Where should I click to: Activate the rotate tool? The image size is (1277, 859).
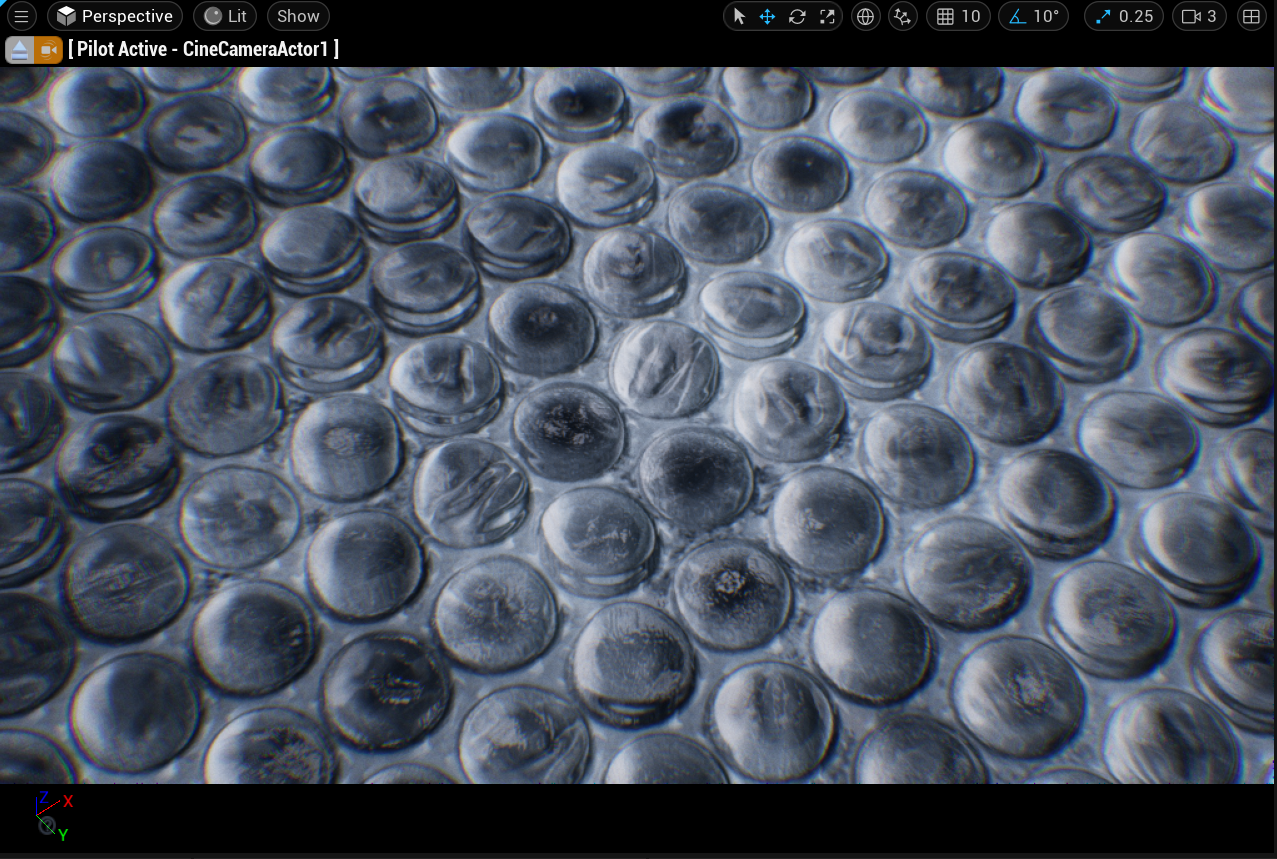[x=797, y=16]
